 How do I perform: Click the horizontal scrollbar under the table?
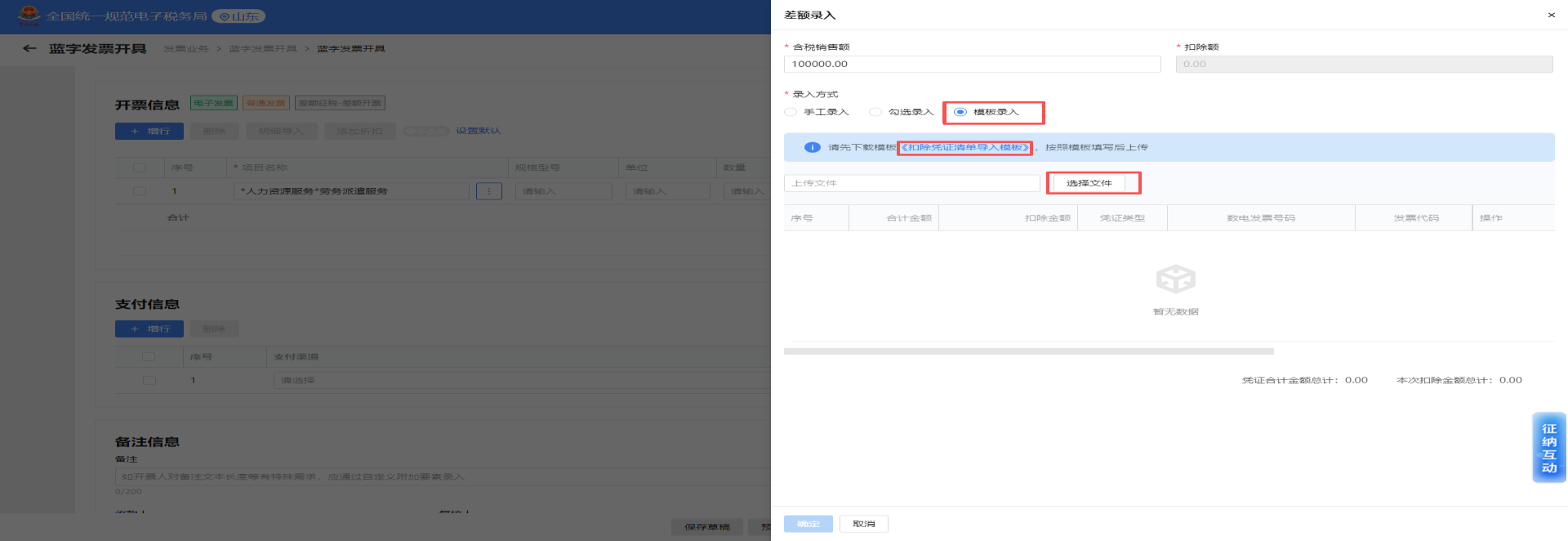(1028, 351)
